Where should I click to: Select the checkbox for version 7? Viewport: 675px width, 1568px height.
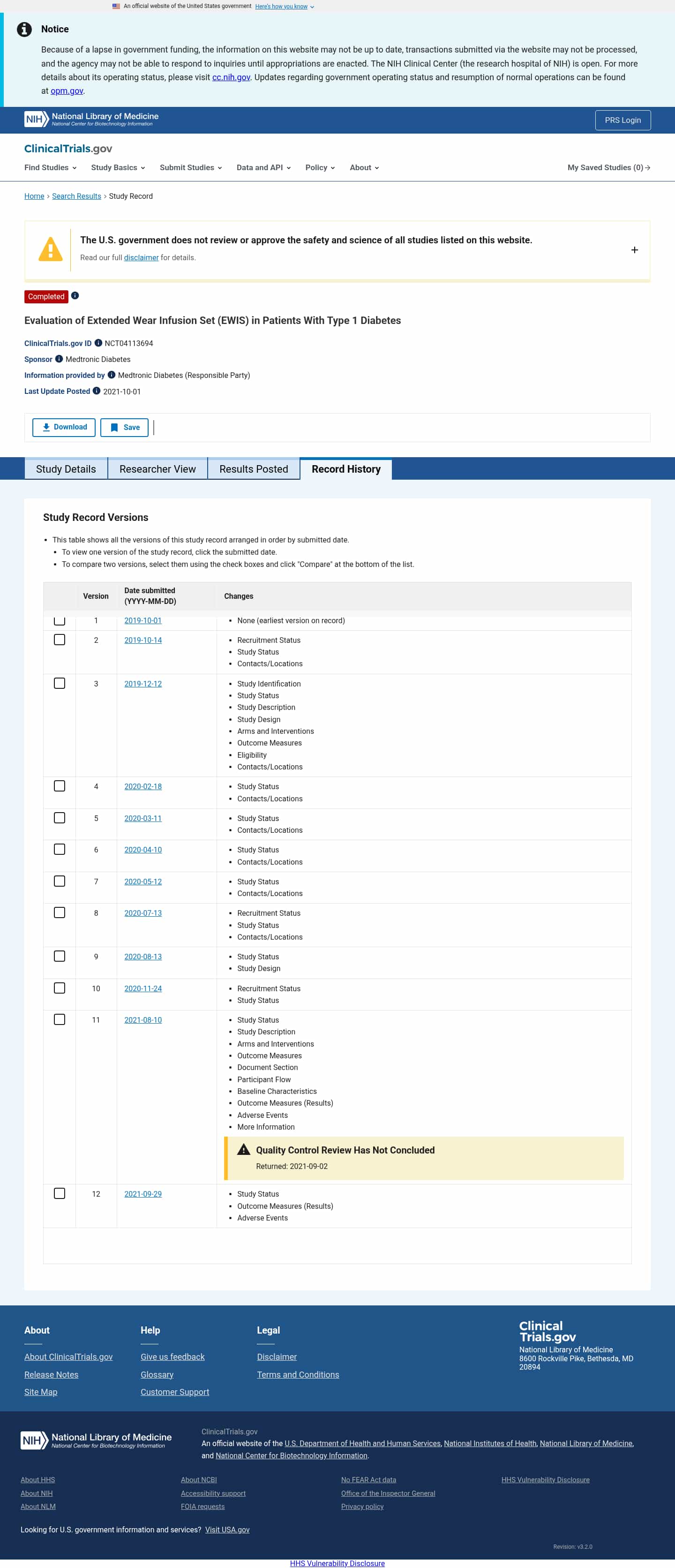tap(60, 881)
